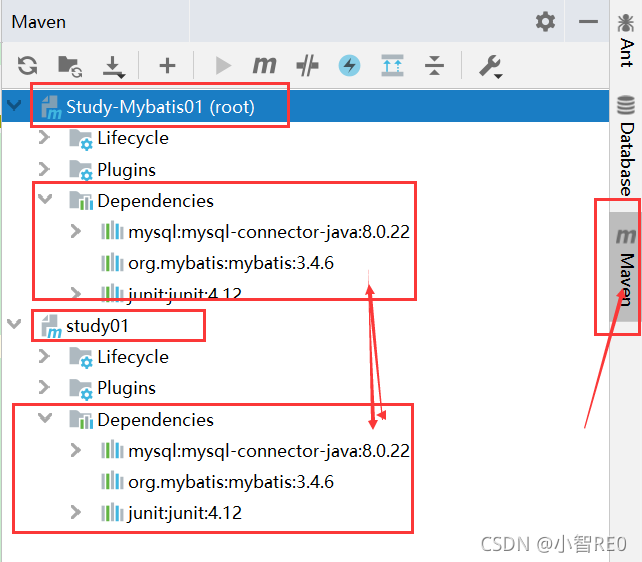
Task: Click the Add Maven Projects plus icon
Action: coord(167,65)
